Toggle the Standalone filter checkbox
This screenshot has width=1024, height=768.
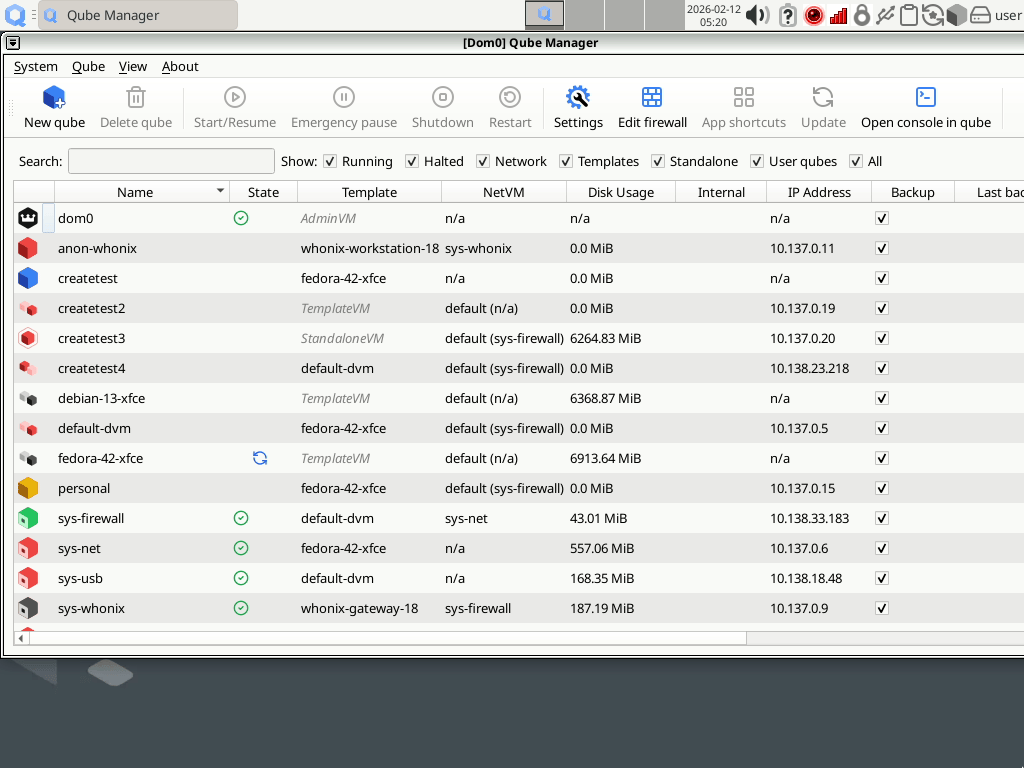click(658, 161)
